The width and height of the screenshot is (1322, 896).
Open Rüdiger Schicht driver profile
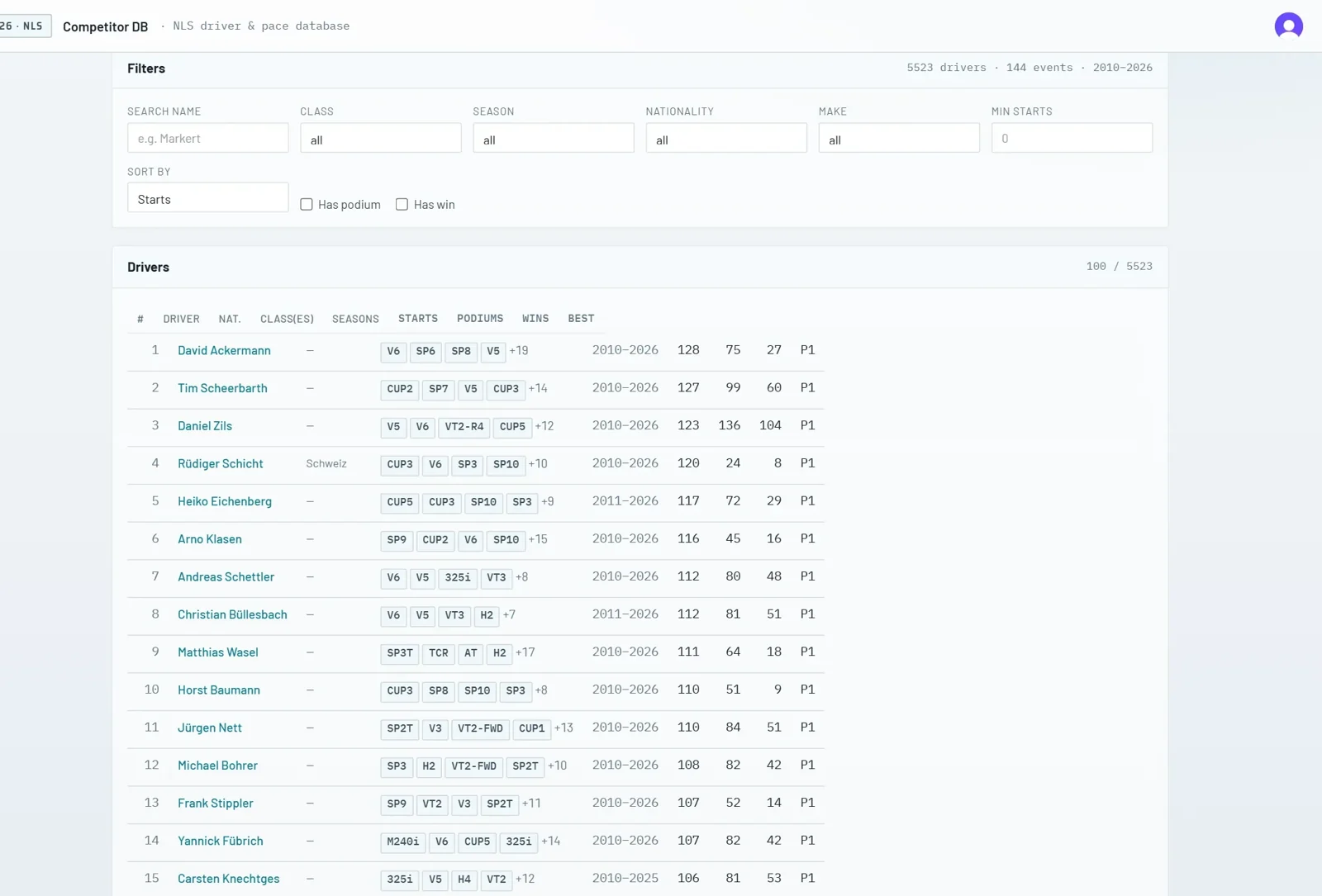220,463
